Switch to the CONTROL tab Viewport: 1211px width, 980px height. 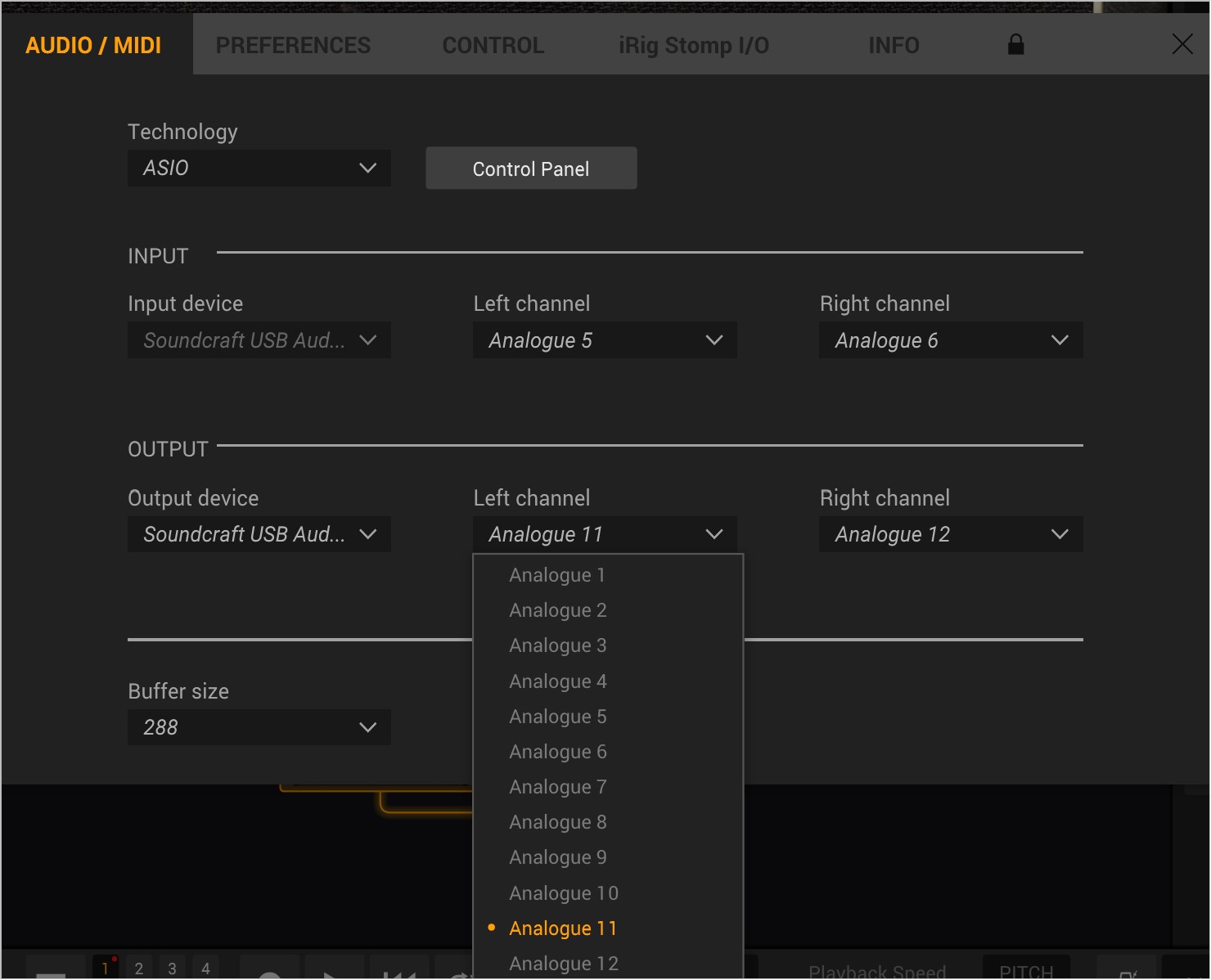493,46
